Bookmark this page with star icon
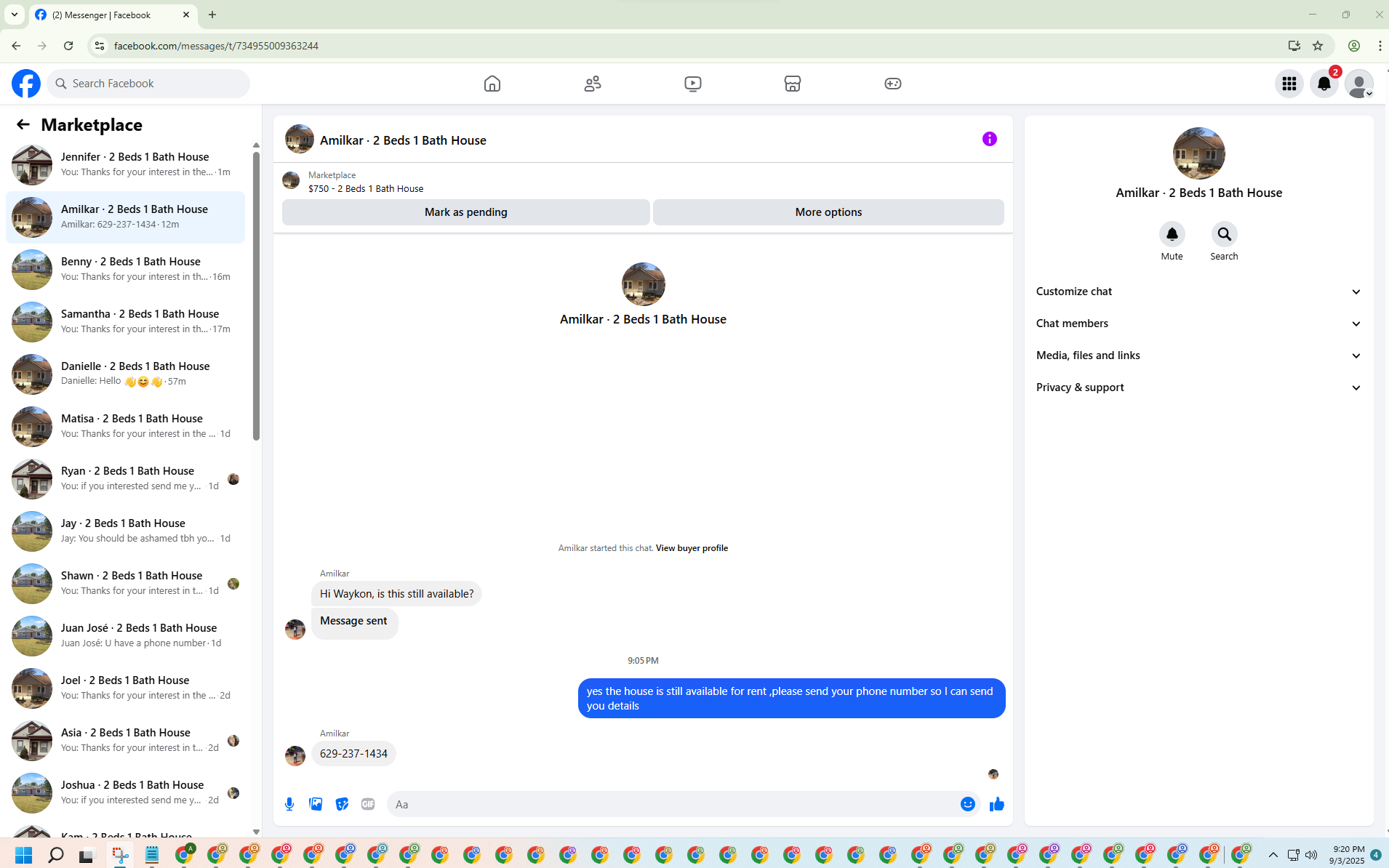Screen dimensions: 1389x868 1318,46
